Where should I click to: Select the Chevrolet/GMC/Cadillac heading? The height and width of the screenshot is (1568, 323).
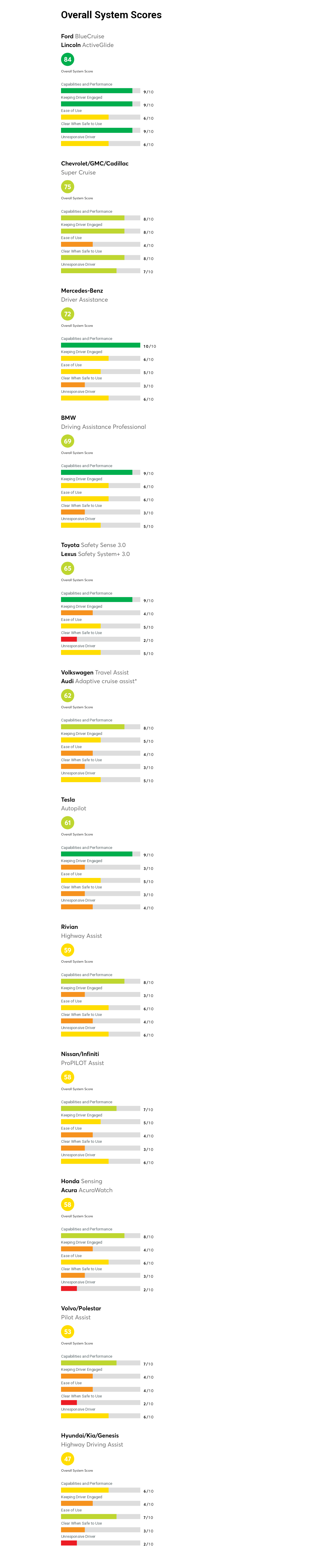[95, 164]
